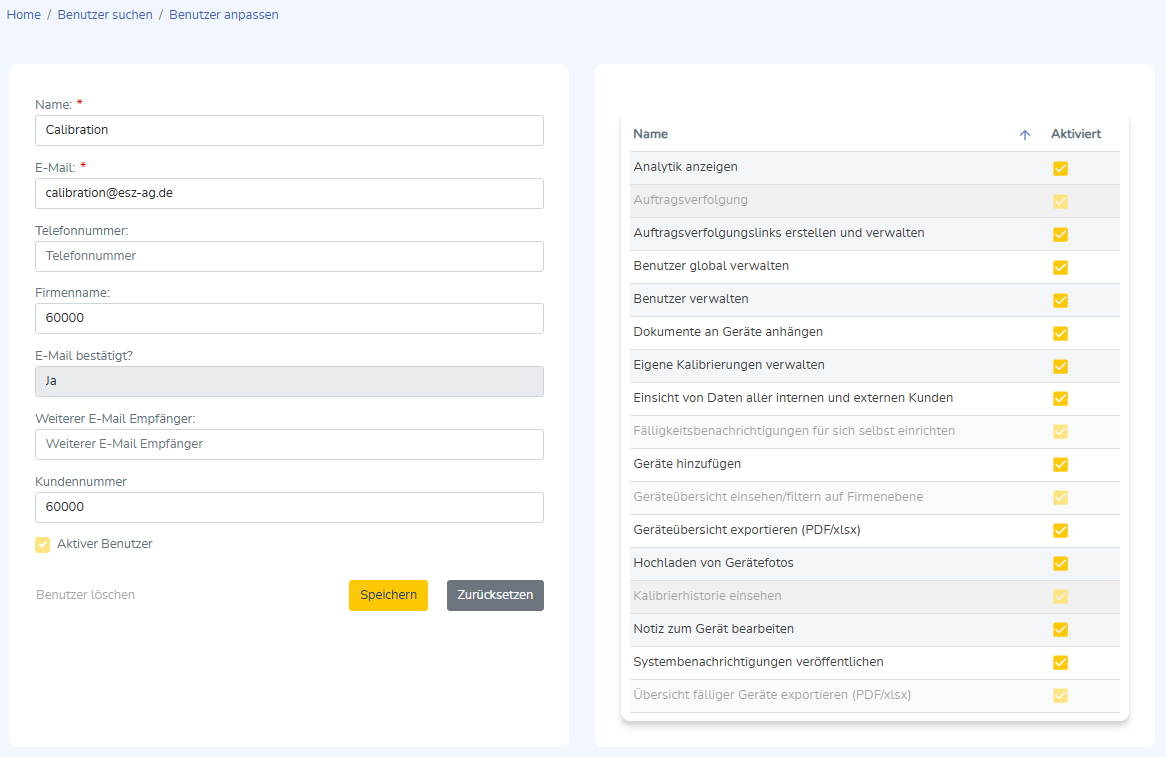Click the Fälligkeitsbenachrichtigungen für sich selbst einrichten row
Viewport: 1166px width, 757px height.
point(874,431)
